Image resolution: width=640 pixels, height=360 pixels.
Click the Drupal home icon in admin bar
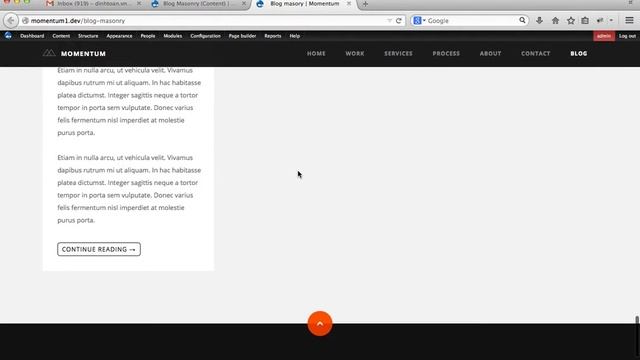pos(8,36)
